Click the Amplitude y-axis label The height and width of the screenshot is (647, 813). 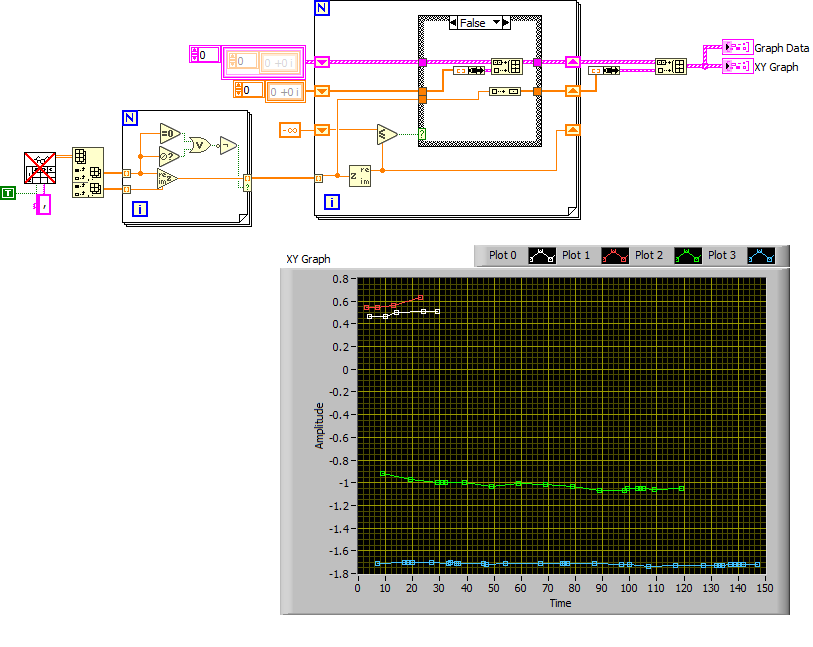click(x=319, y=426)
